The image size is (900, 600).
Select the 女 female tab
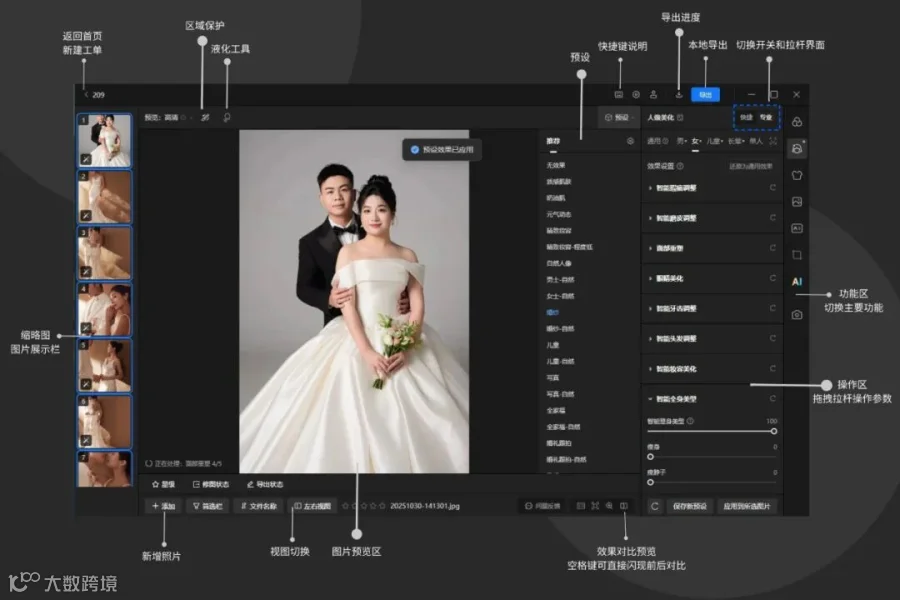[696, 141]
